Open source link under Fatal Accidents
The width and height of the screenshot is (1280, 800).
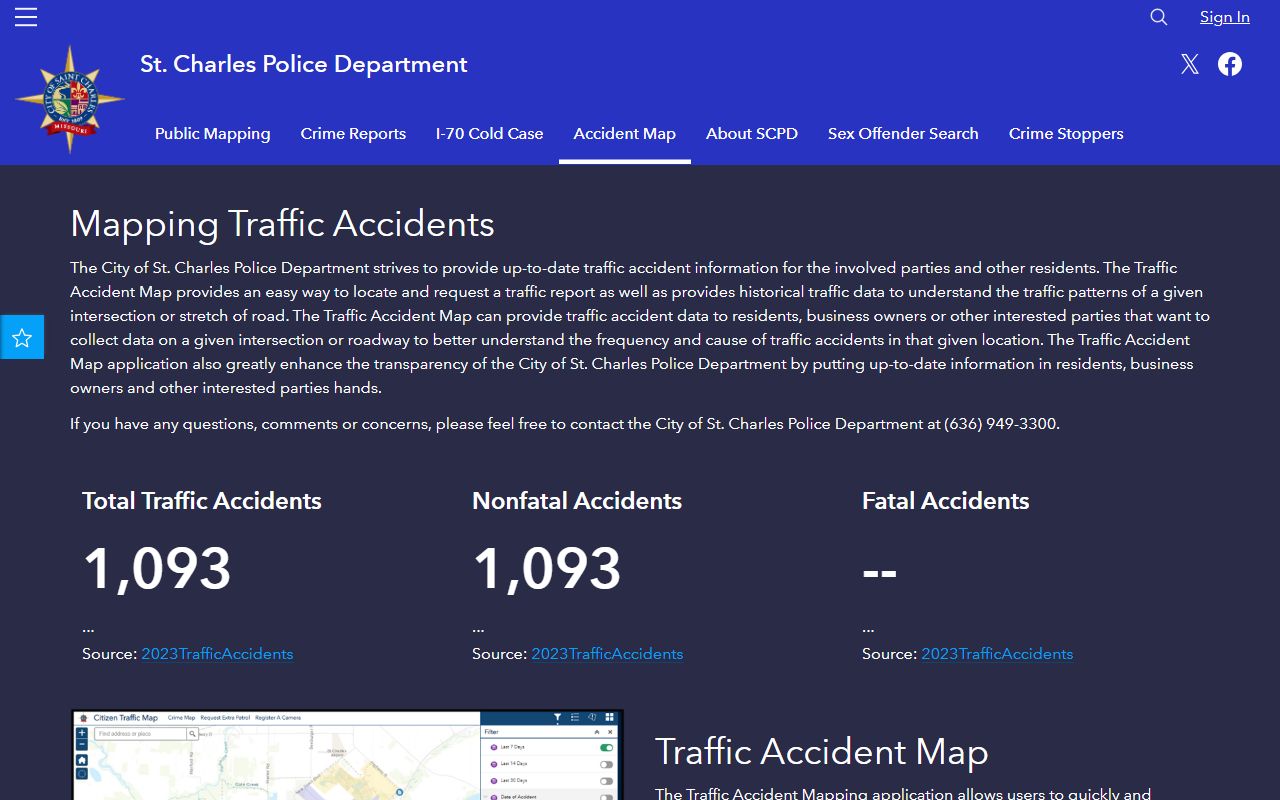pyautogui.click(x=997, y=654)
